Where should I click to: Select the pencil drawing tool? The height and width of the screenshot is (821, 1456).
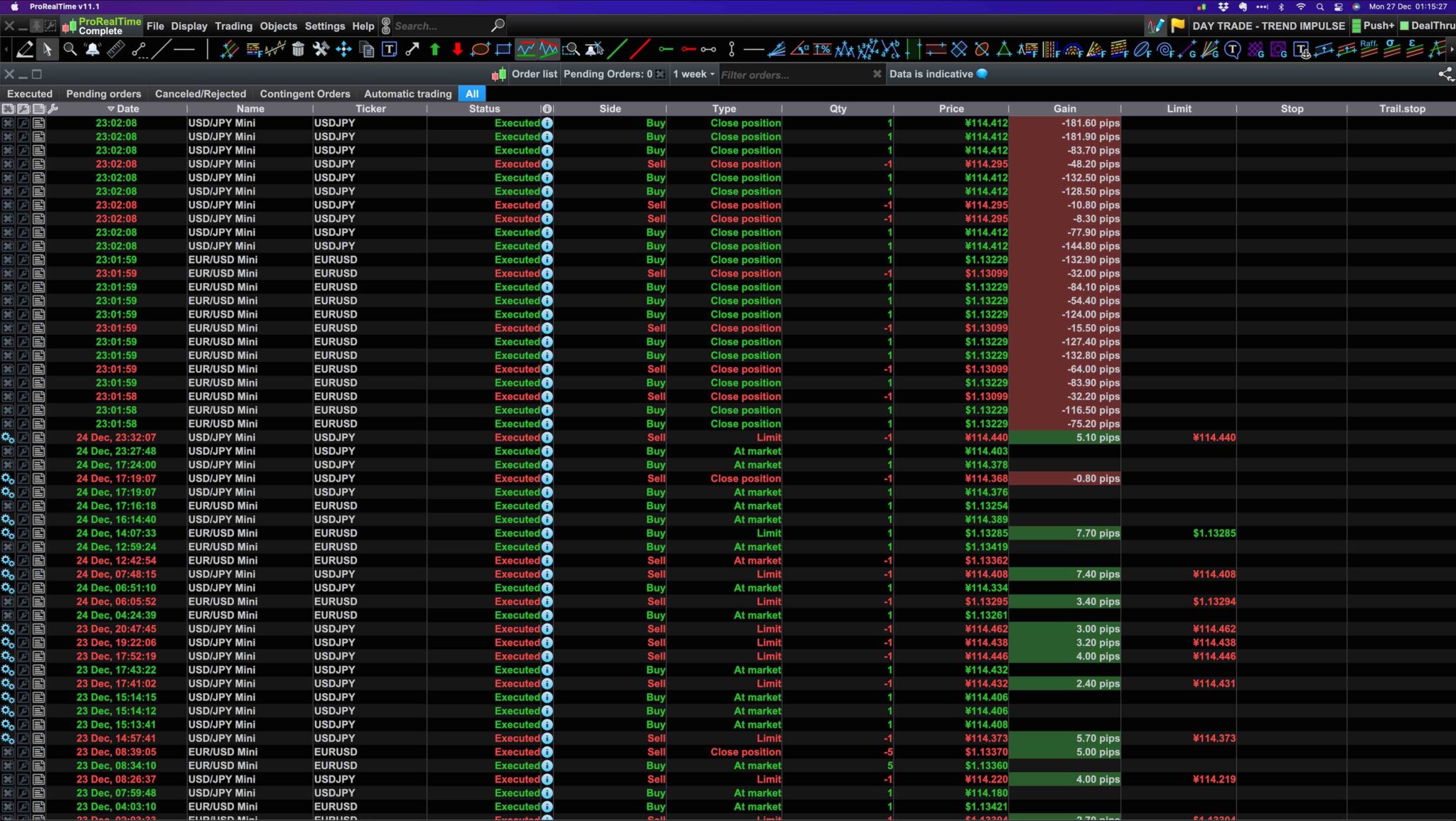(25, 49)
